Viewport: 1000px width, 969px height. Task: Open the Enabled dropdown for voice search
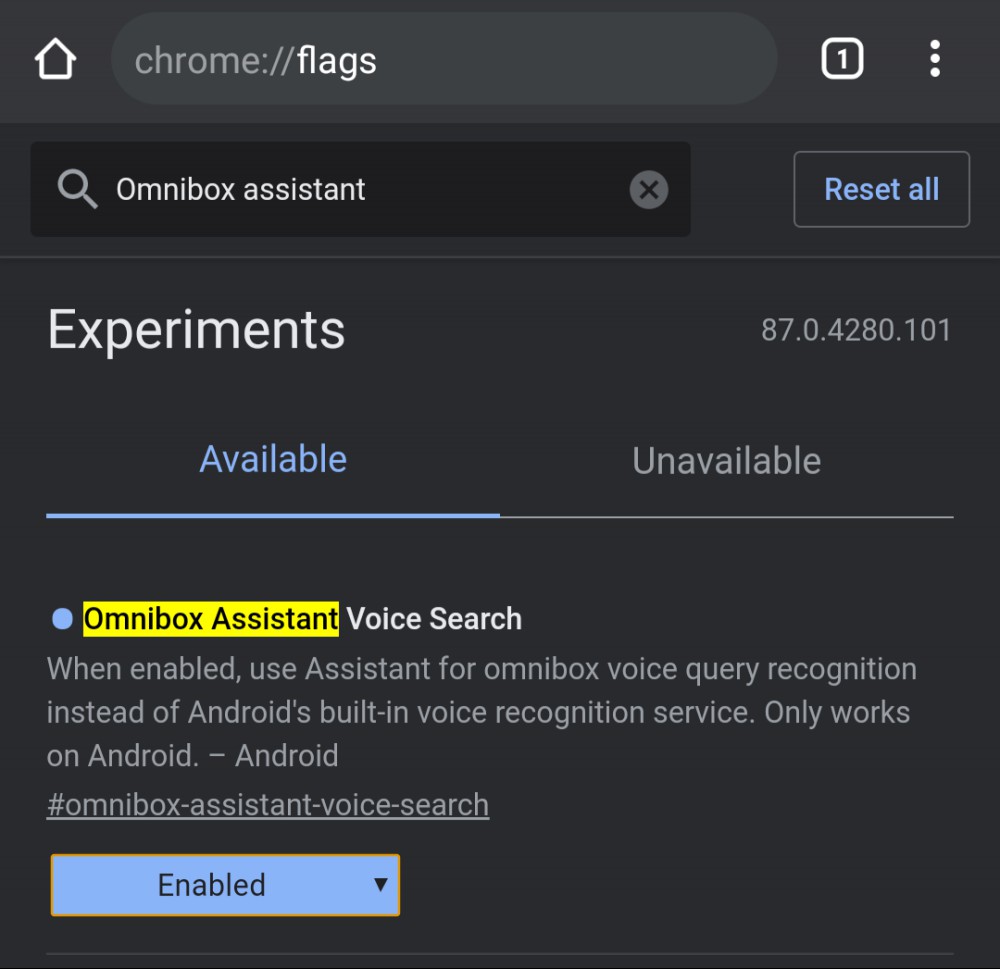[225, 885]
